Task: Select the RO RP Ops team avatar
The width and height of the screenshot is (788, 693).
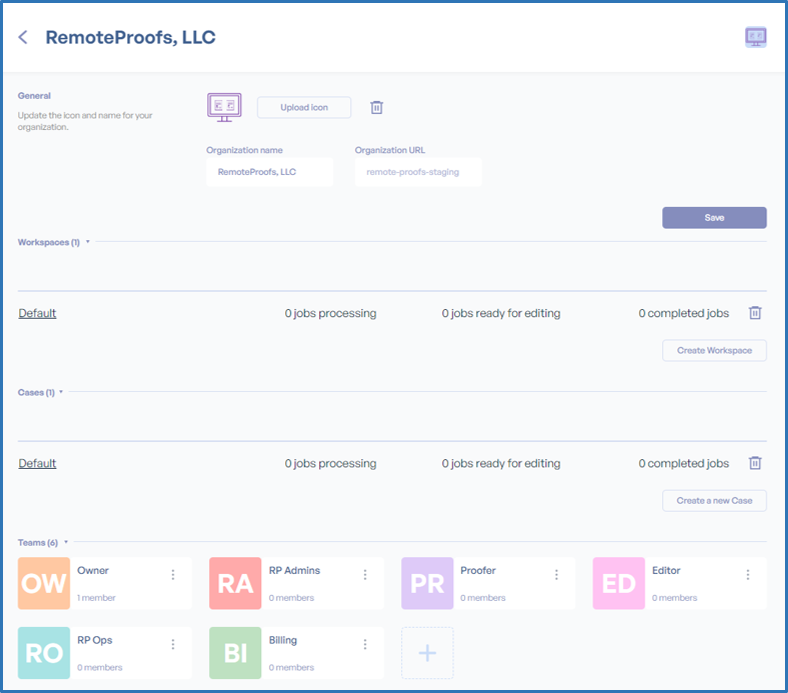Action: point(44,653)
